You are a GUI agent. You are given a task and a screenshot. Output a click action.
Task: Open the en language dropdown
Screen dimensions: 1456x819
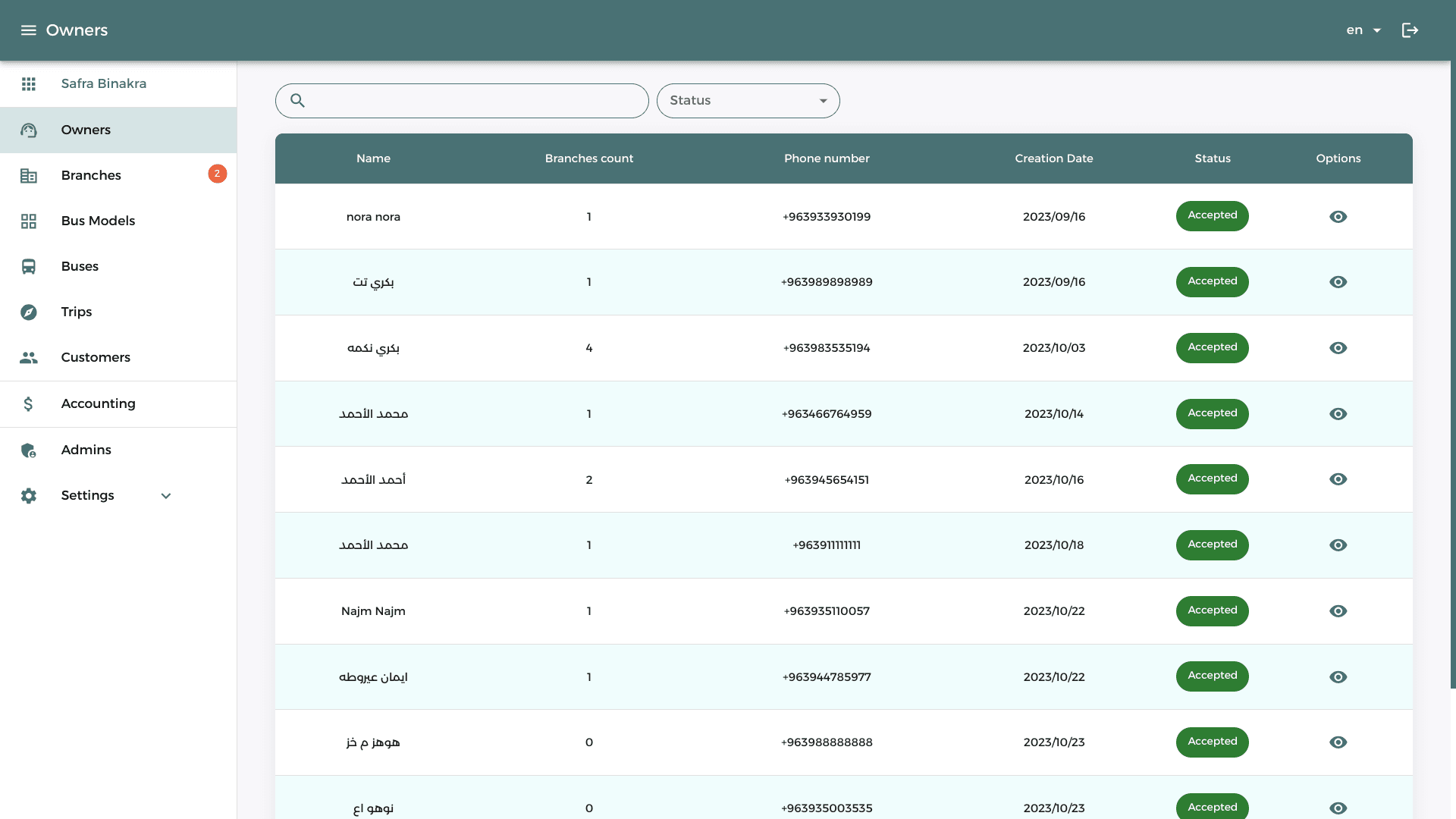[1363, 30]
